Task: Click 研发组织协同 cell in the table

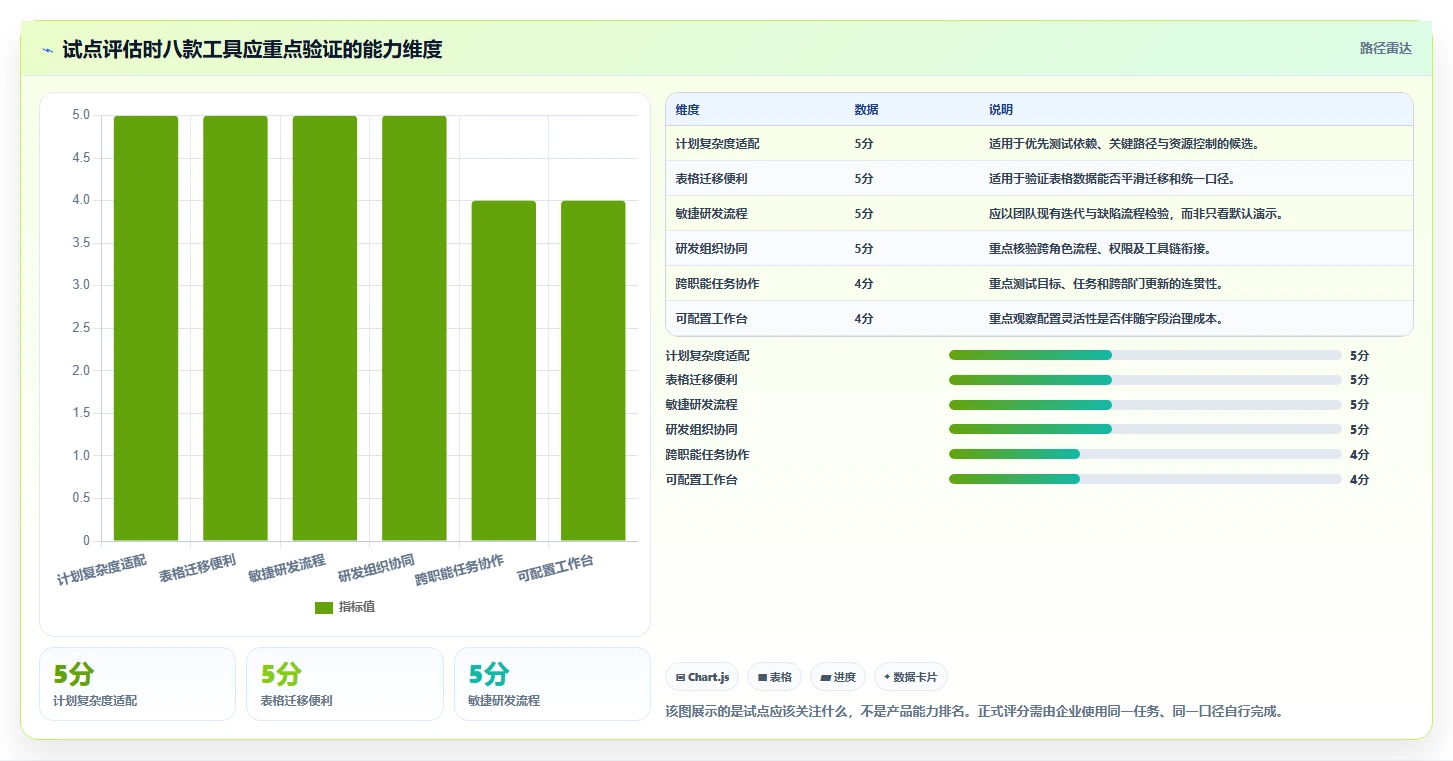Action: [711, 249]
